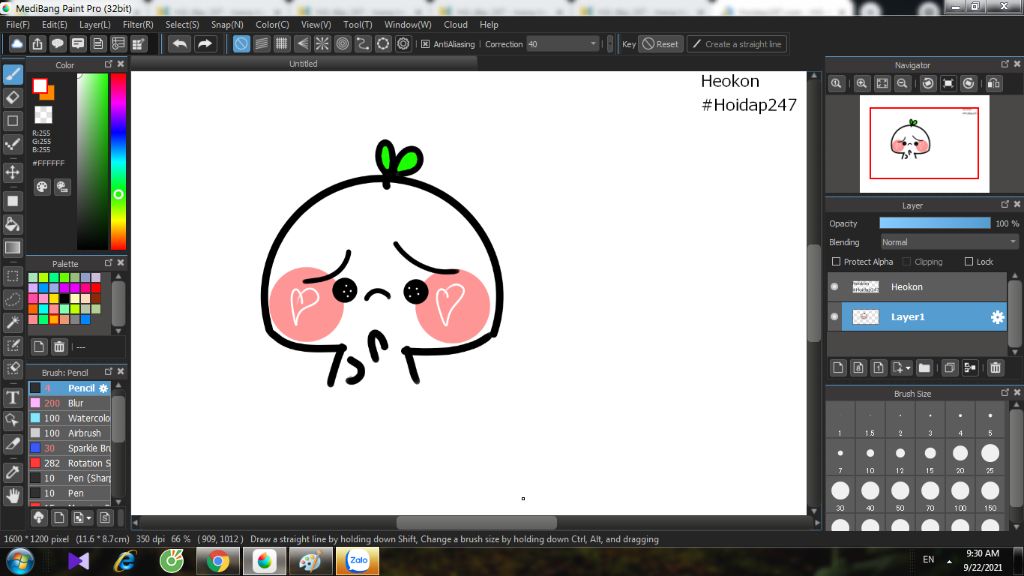Choose concentric circle snap icon
The height and width of the screenshot is (576, 1024).
(x=342, y=44)
